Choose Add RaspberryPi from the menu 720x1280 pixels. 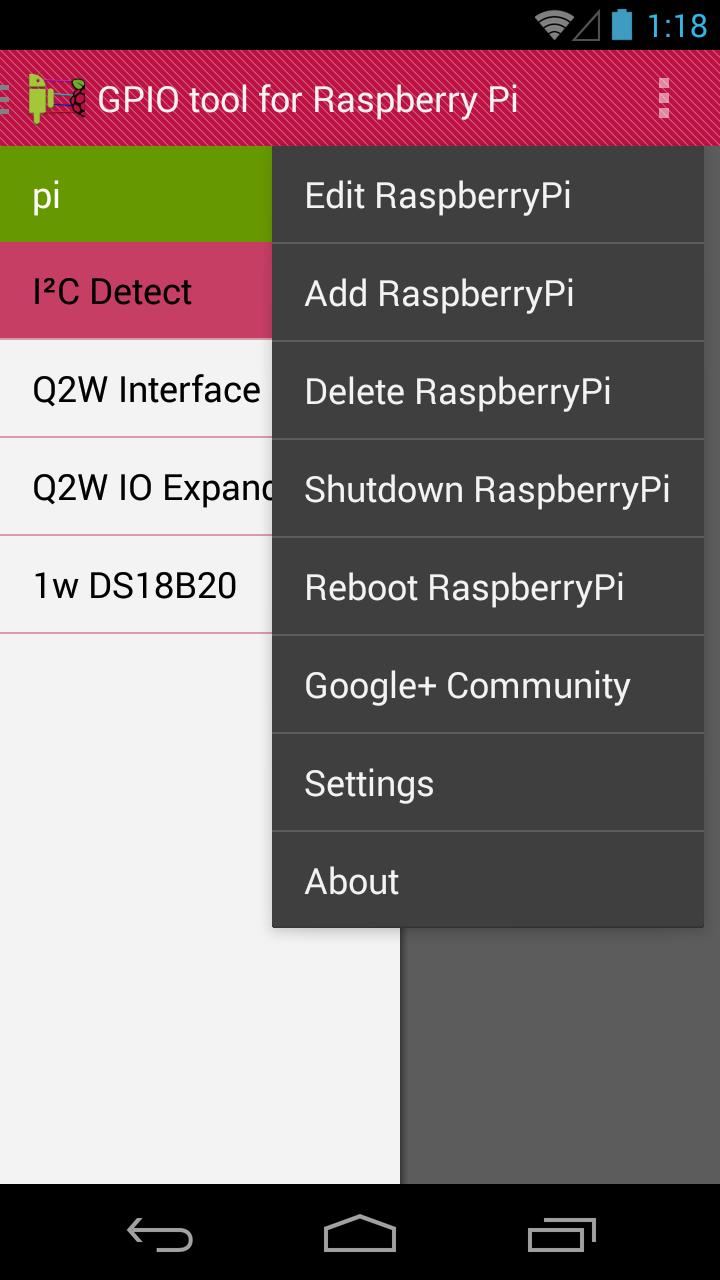pos(439,293)
